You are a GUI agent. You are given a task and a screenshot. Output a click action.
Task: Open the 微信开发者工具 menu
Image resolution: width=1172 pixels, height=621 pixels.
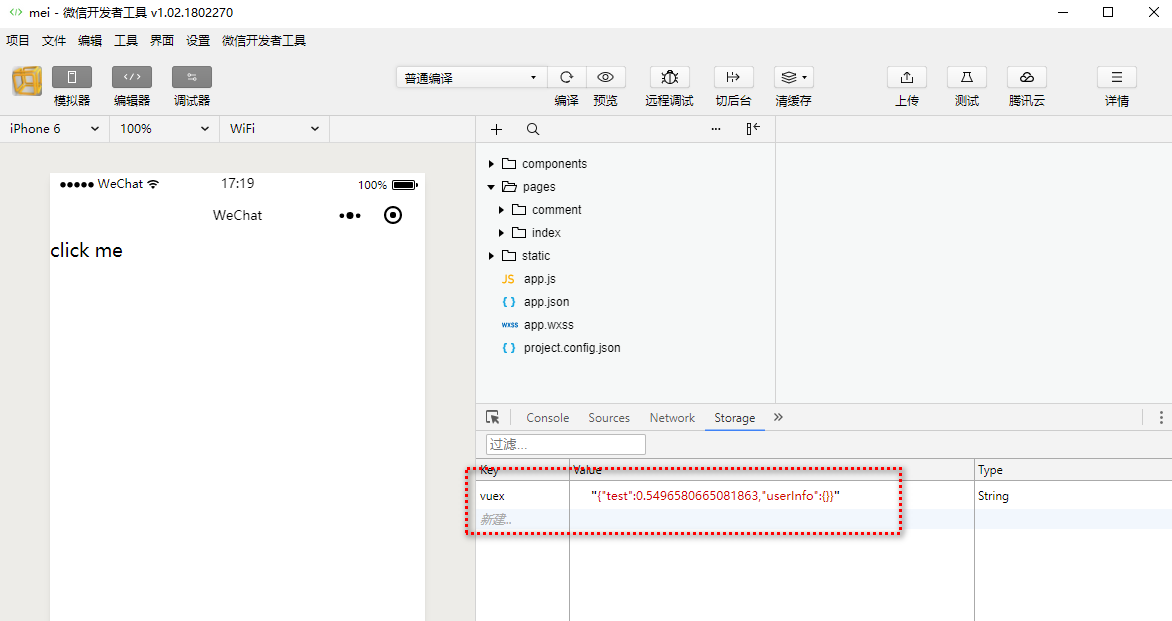[x=264, y=40]
